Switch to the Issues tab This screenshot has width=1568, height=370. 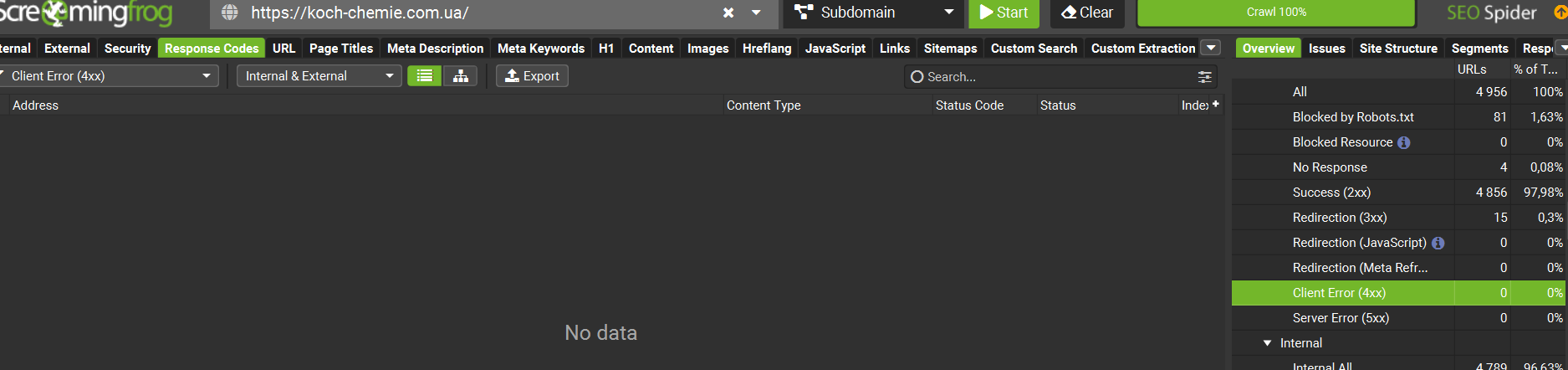tap(1327, 49)
